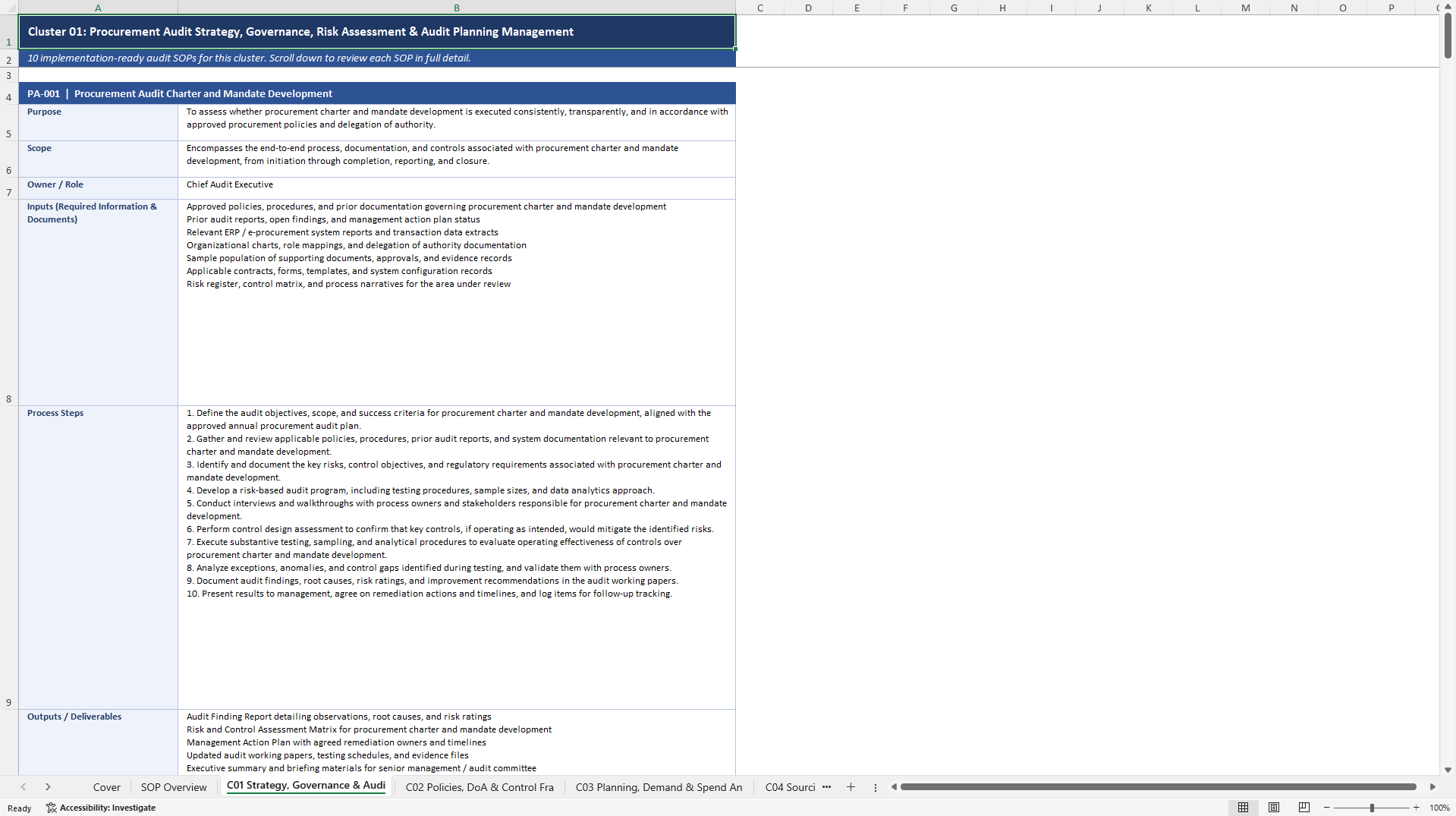1456x816 pixels.
Task: Select column M header
Action: pos(1245,8)
